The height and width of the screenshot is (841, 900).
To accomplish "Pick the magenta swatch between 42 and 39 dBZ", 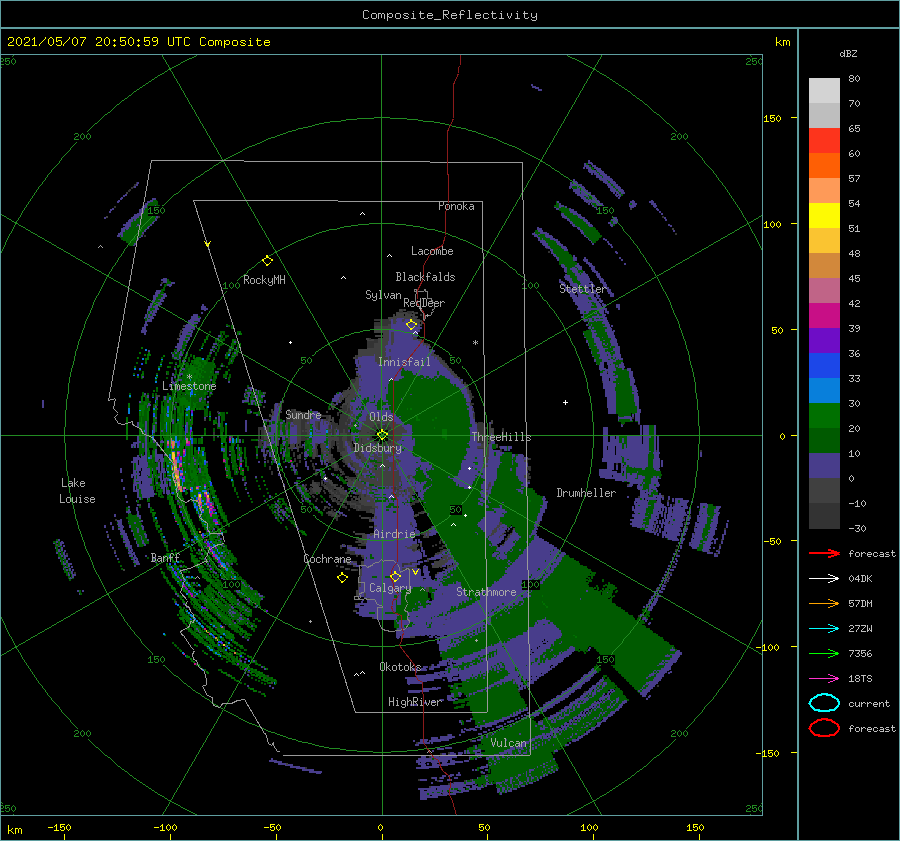I will (x=824, y=316).
